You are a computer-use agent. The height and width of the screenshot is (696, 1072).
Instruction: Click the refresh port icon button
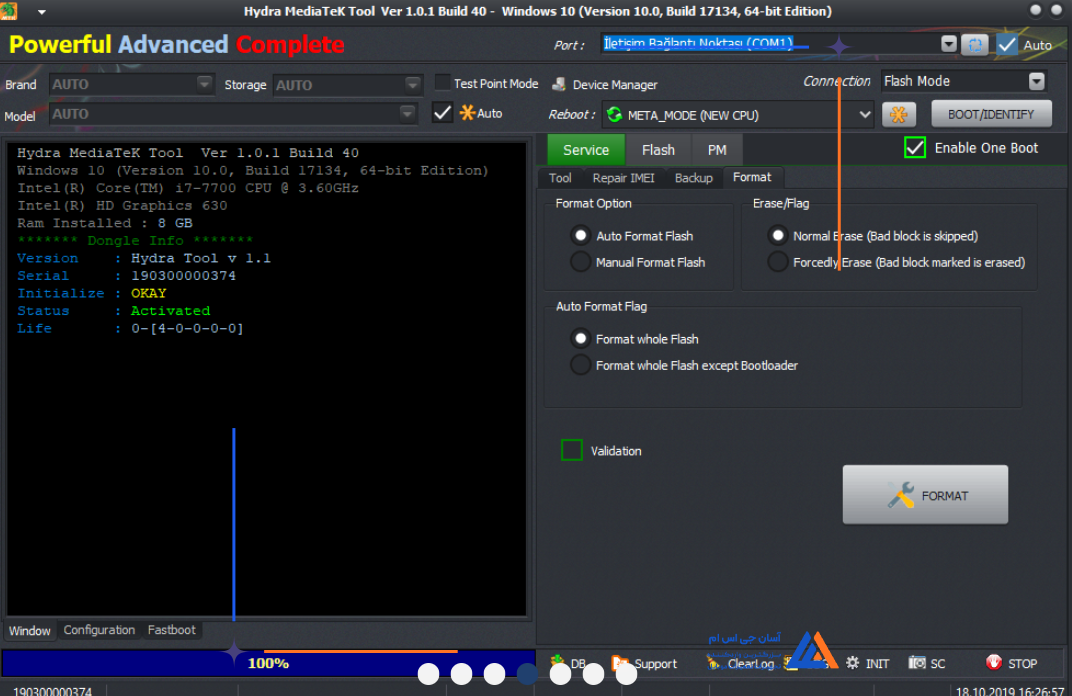975,45
